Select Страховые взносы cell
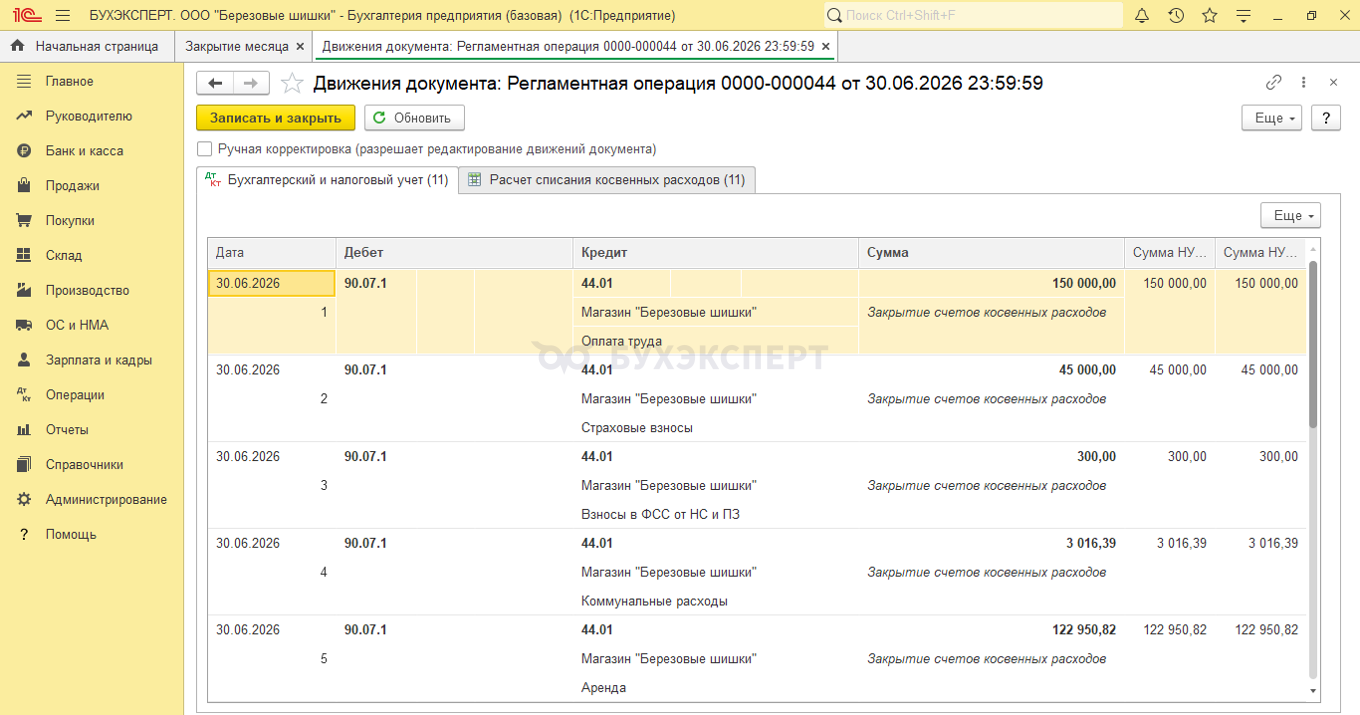This screenshot has width=1360, height=715. pyautogui.click(x=716, y=428)
